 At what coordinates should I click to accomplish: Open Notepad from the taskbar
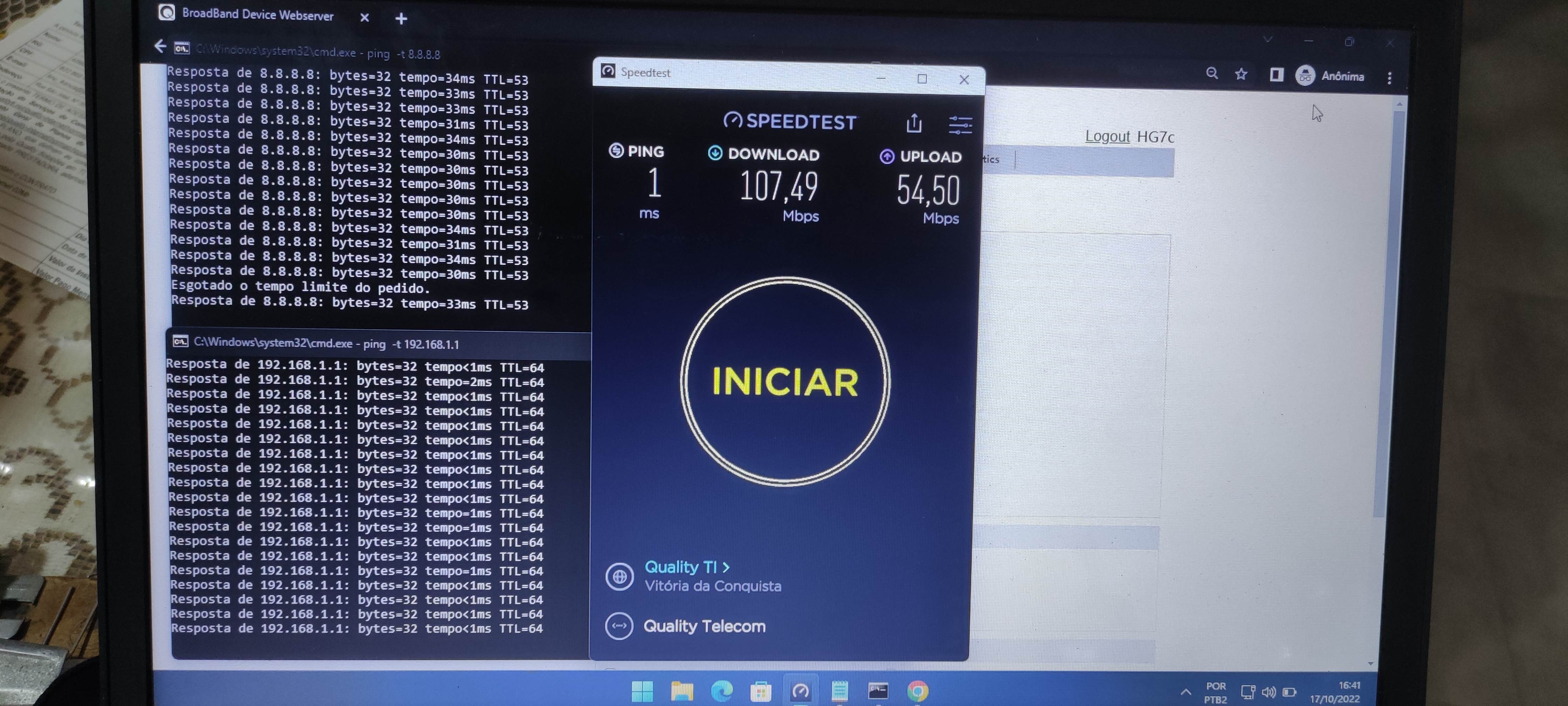(839, 691)
